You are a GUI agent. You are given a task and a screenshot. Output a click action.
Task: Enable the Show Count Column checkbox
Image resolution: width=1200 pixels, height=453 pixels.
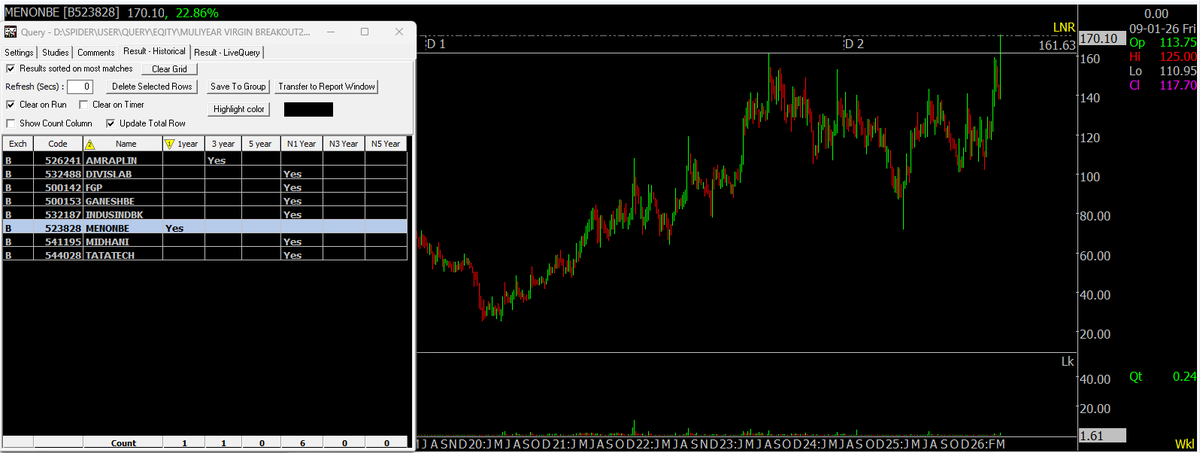(x=10, y=123)
